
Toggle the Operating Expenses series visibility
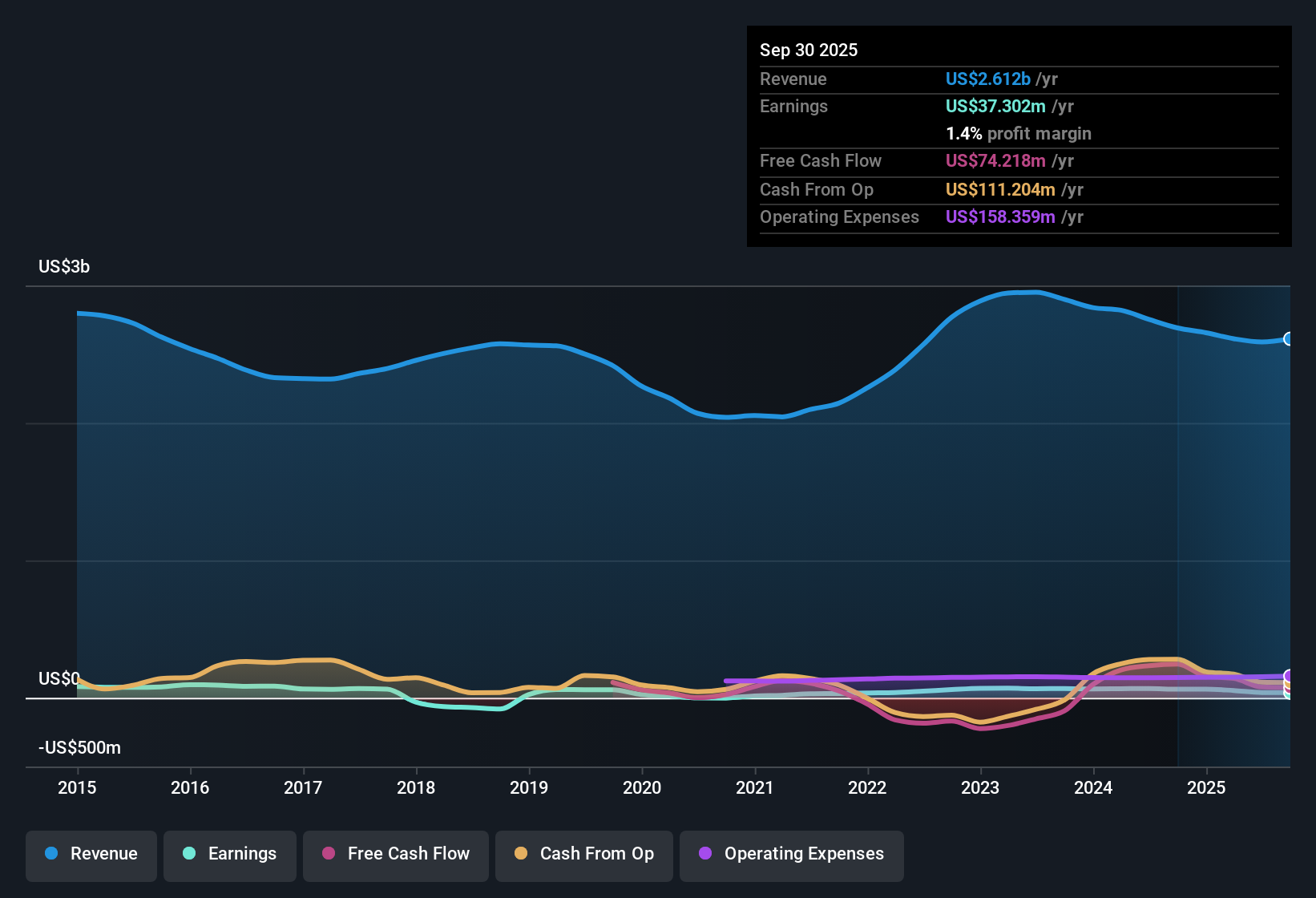pos(791,854)
